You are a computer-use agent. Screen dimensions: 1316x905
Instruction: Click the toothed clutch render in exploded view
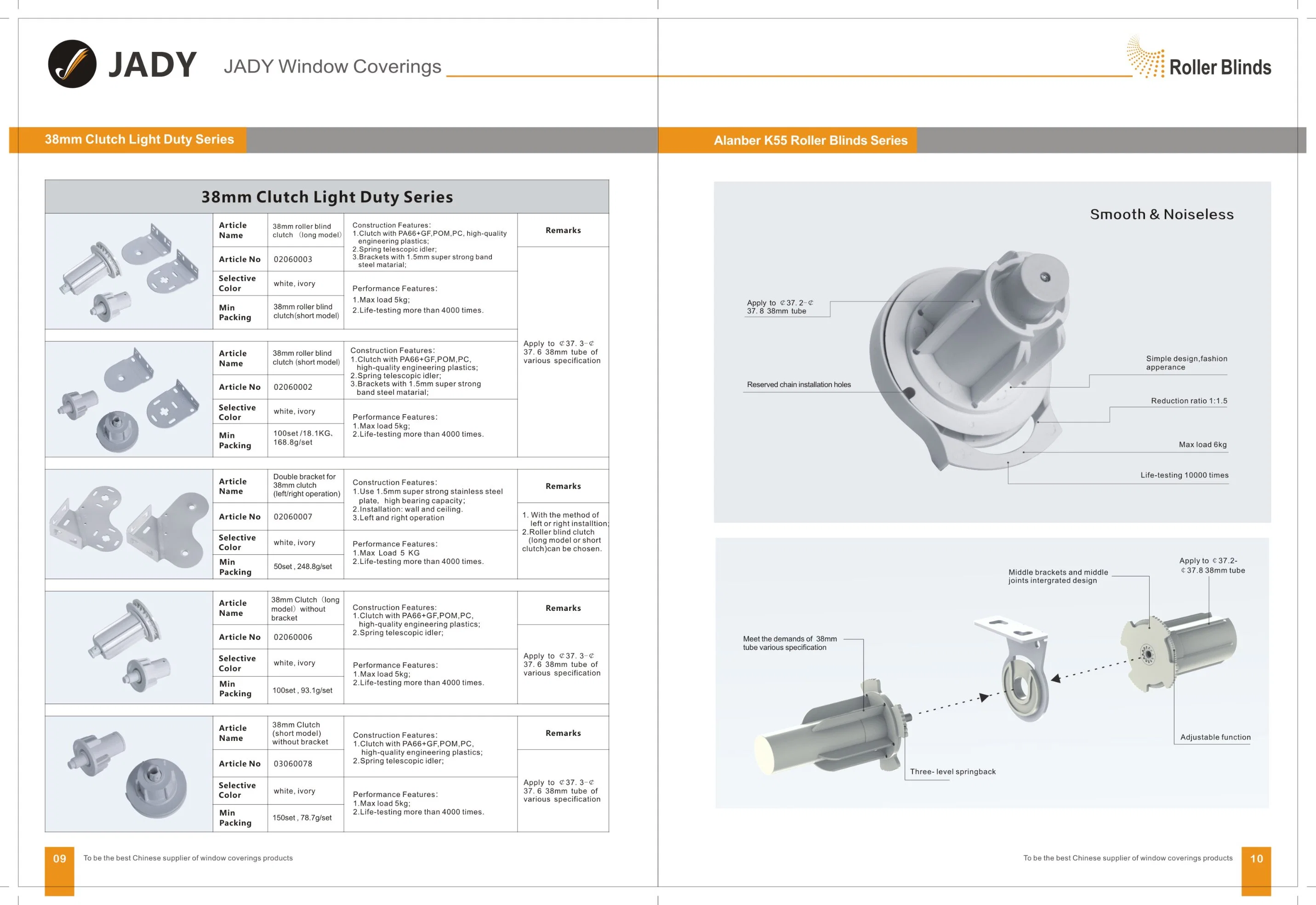point(1178,652)
